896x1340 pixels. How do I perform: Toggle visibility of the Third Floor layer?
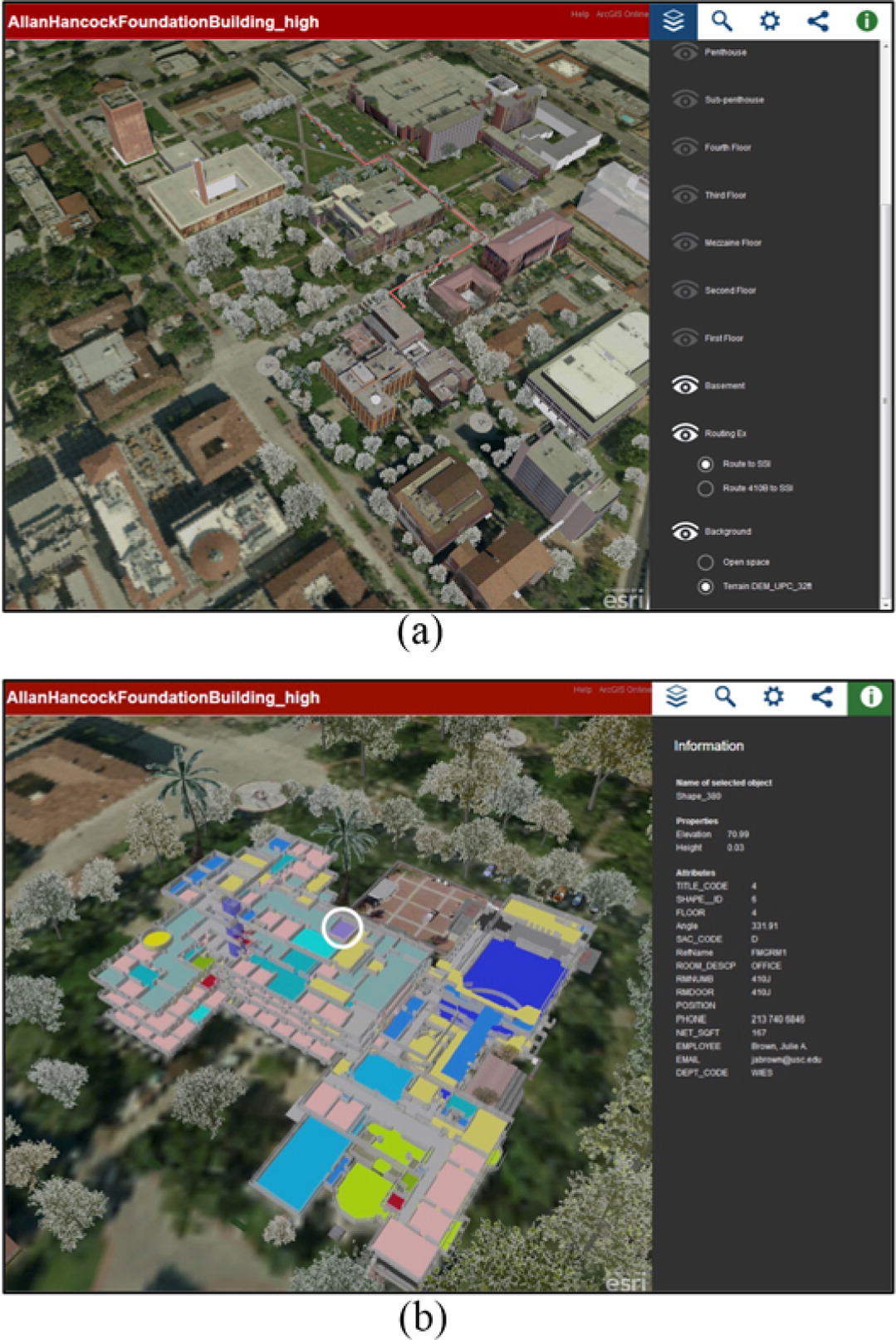tap(684, 195)
